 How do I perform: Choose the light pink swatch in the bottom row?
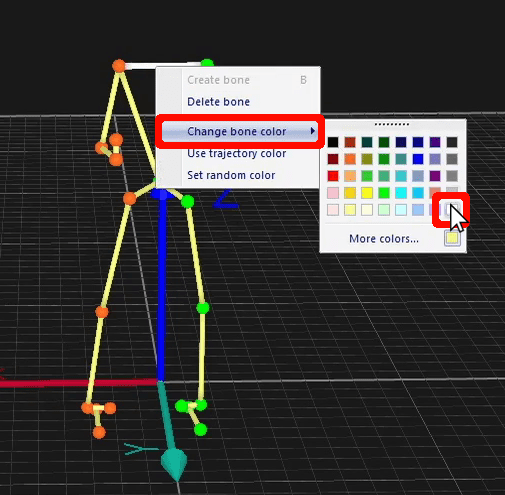(x=333, y=210)
